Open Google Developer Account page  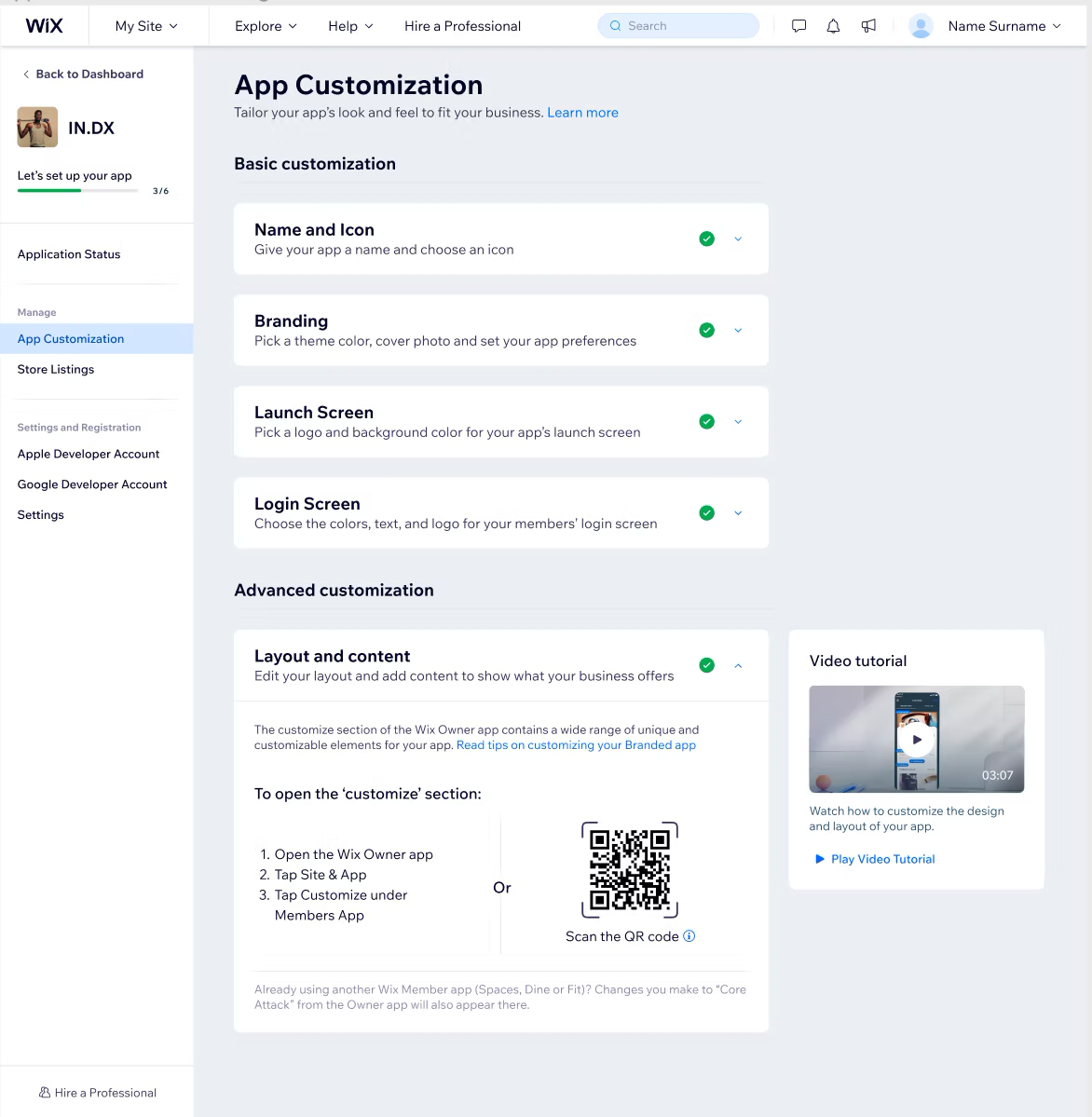pyautogui.click(x=92, y=484)
